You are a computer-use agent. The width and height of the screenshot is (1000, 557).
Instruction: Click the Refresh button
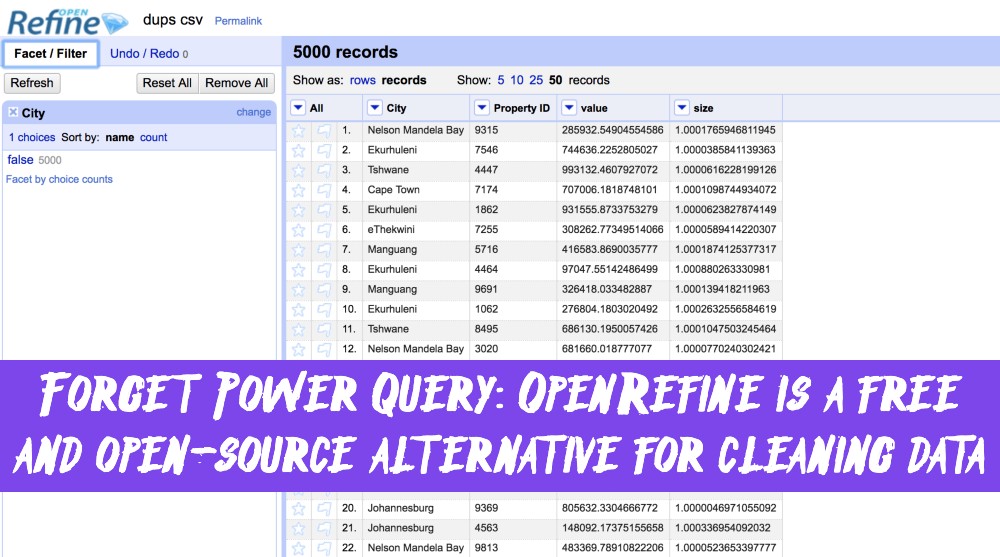coord(32,83)
